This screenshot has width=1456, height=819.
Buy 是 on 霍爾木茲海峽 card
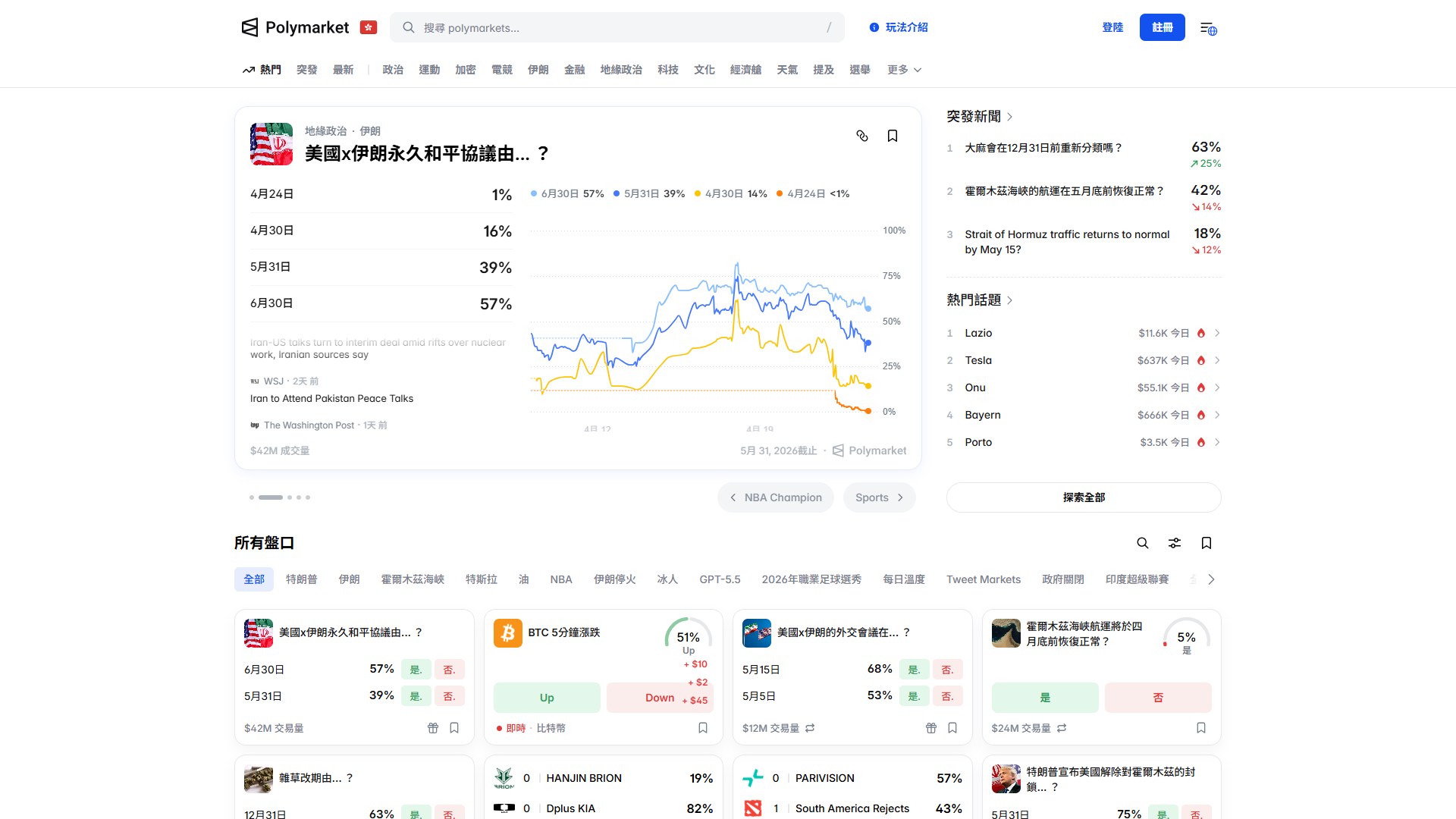[1045, 698]
